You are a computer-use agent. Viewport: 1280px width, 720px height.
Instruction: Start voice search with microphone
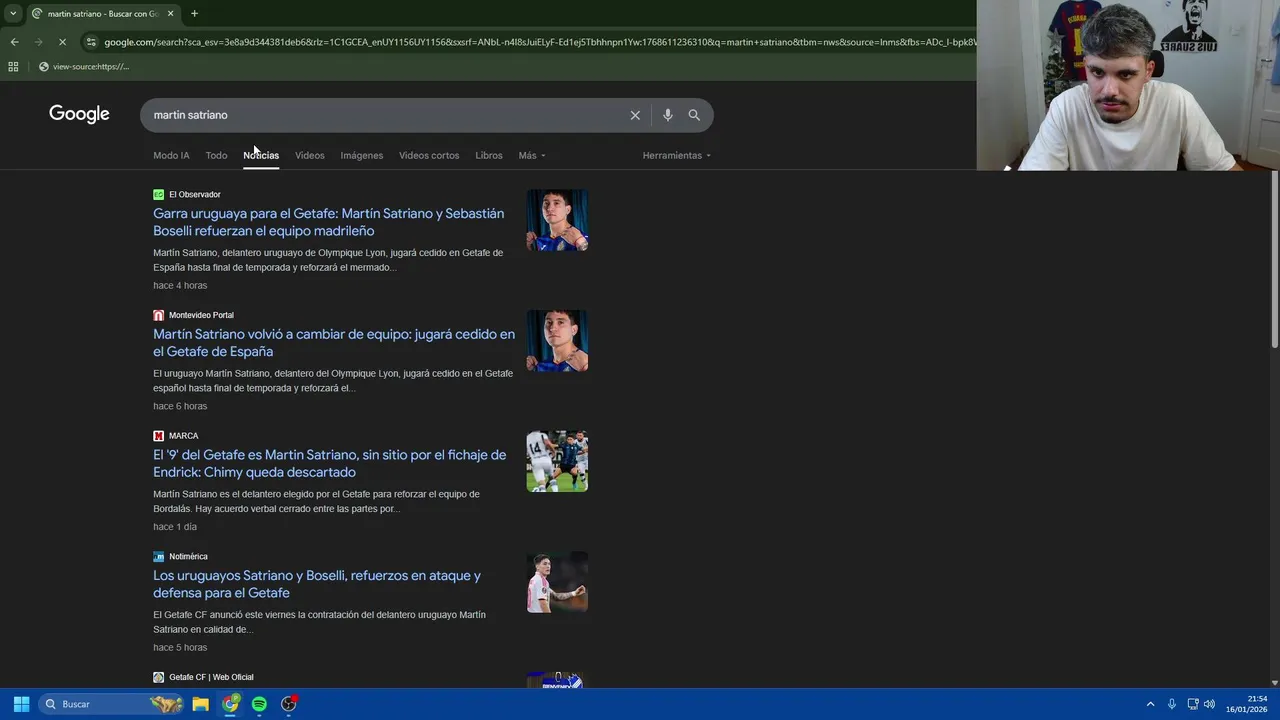pos(668,115)
